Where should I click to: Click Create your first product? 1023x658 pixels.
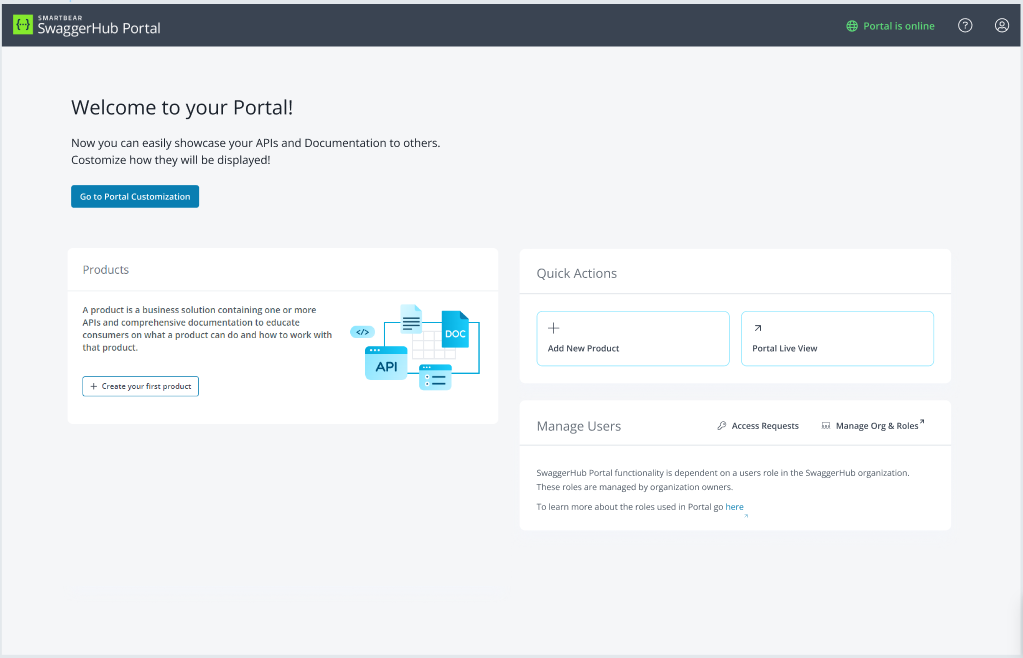[140, 386]
